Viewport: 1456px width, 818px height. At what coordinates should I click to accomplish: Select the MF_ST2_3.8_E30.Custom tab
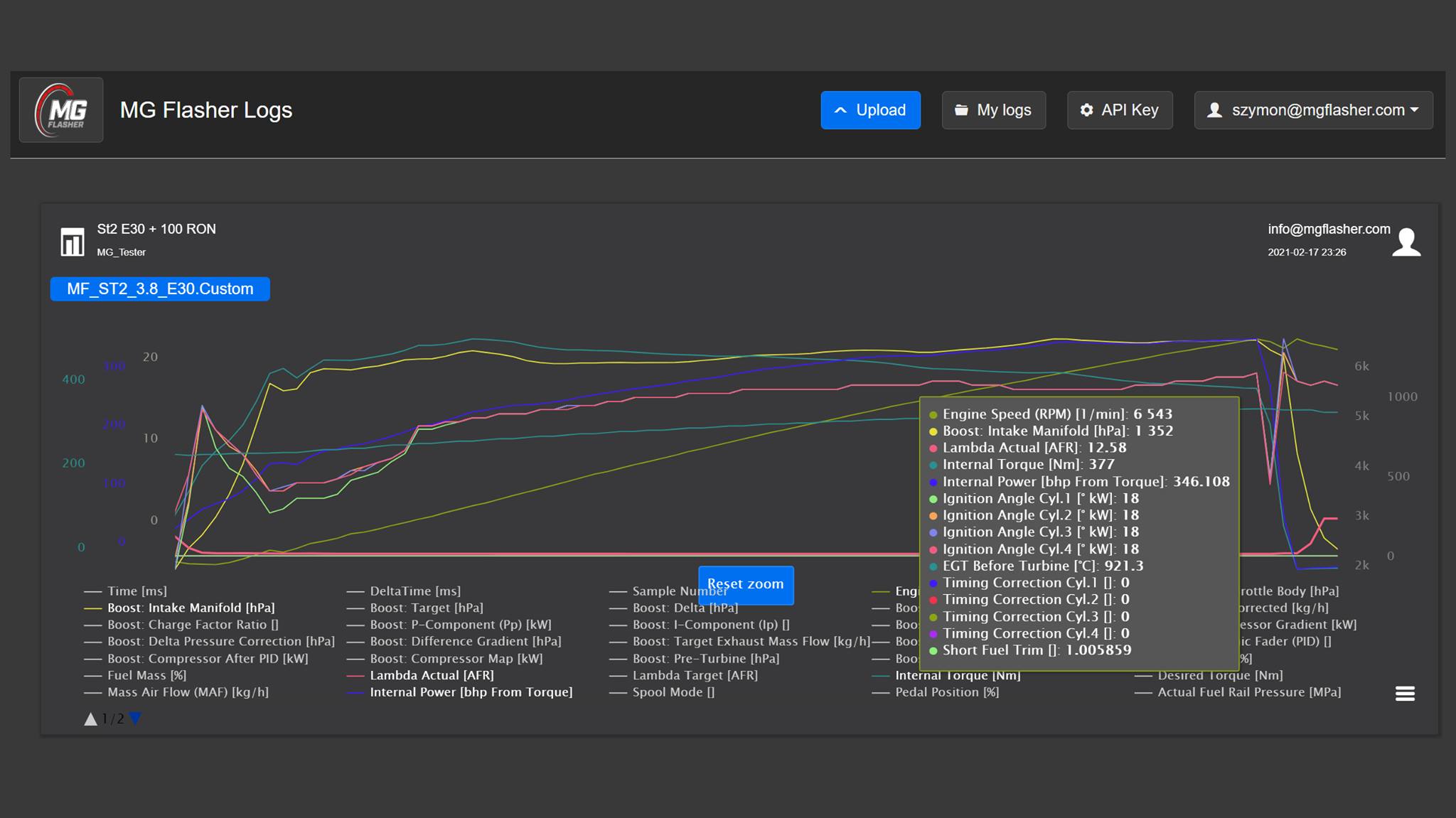click(160, 289)
